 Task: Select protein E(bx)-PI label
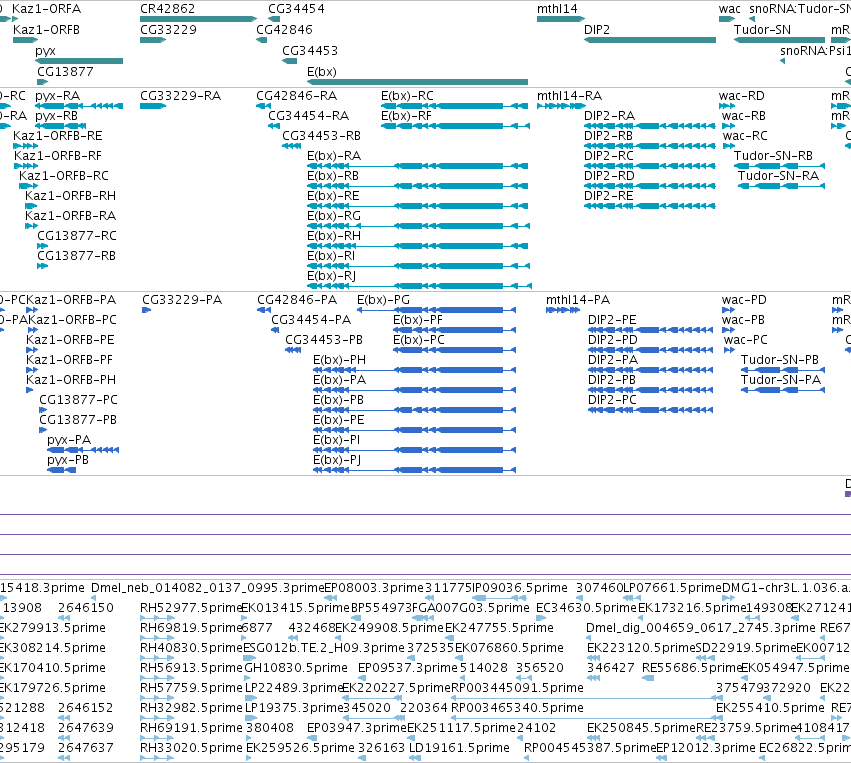coord(336,440)
